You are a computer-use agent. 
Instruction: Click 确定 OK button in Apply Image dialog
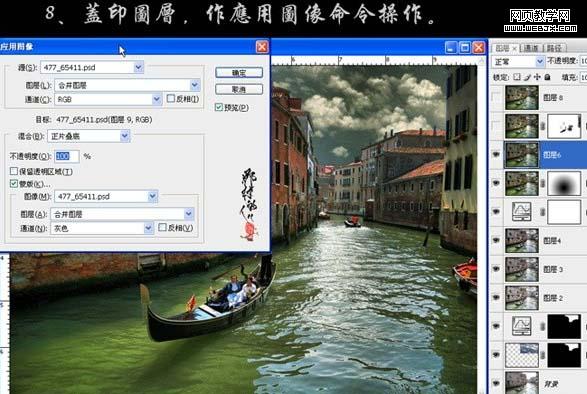coord(239,73)
